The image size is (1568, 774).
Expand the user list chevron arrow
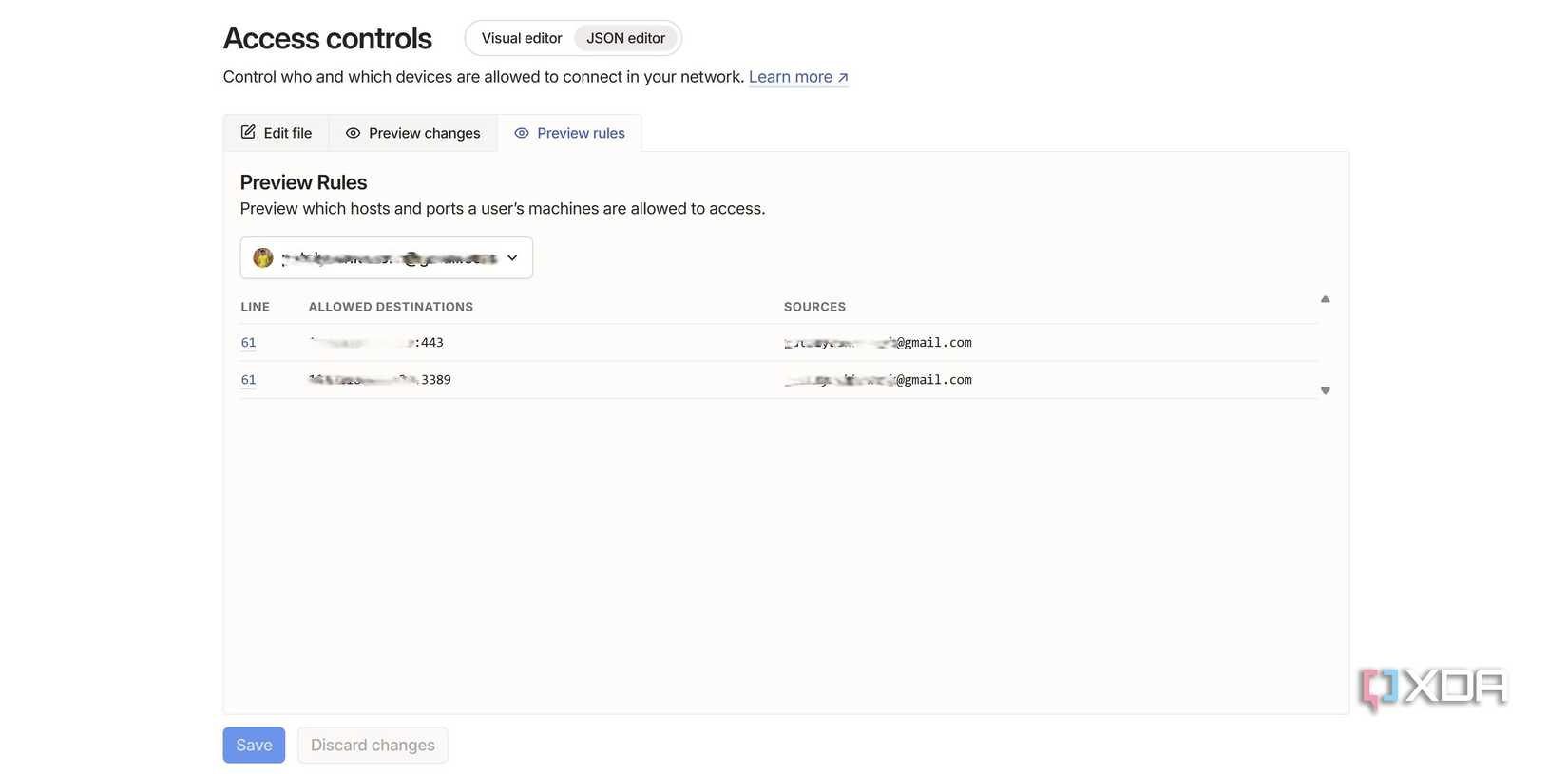(x=512, y=258)
